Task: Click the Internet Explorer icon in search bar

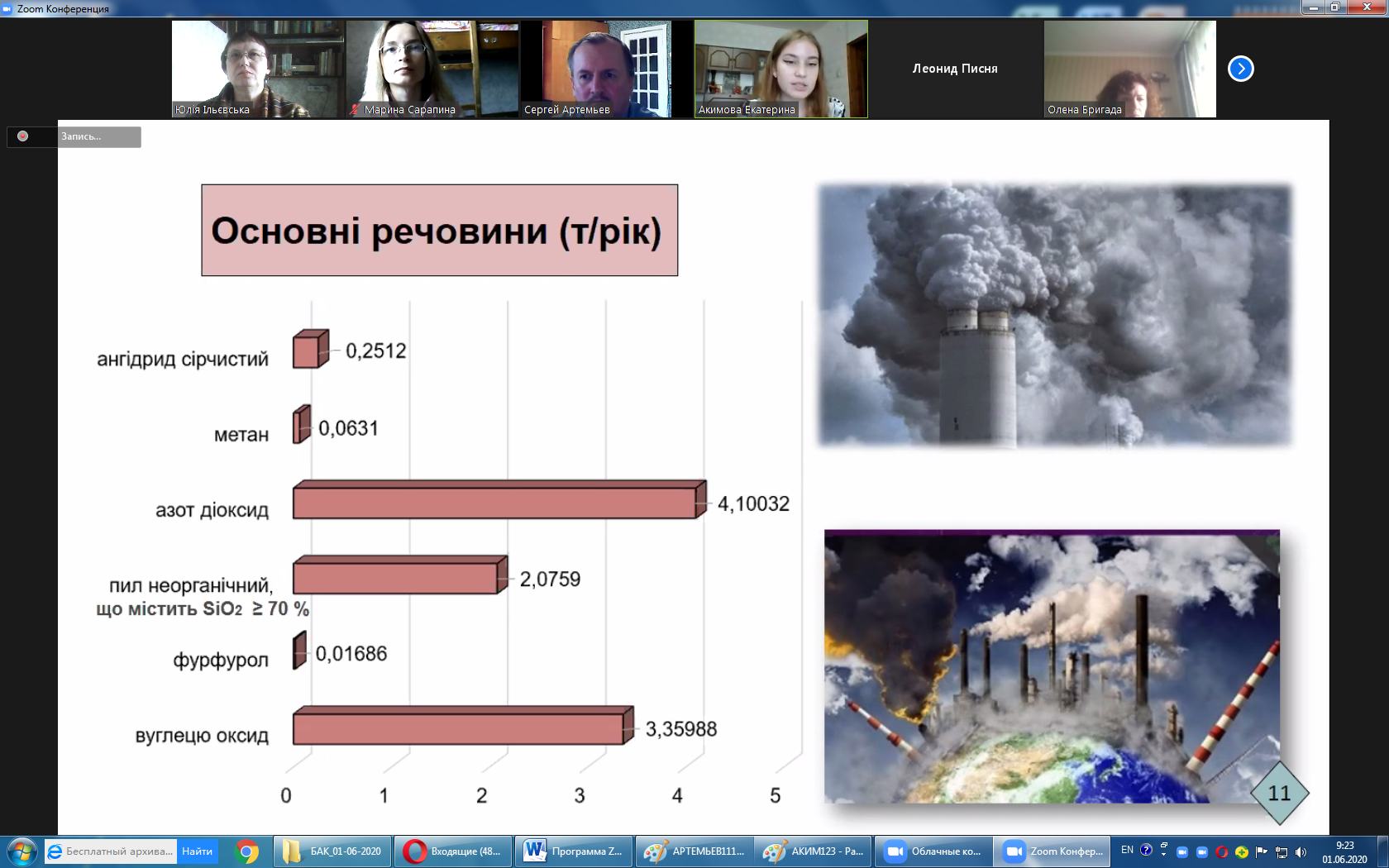Action: click(55, 851)
